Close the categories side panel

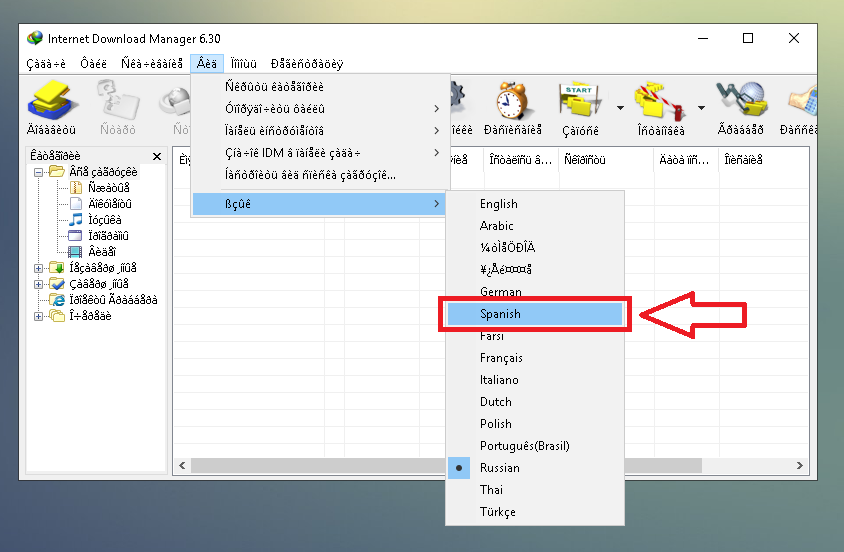coord(157,157)
